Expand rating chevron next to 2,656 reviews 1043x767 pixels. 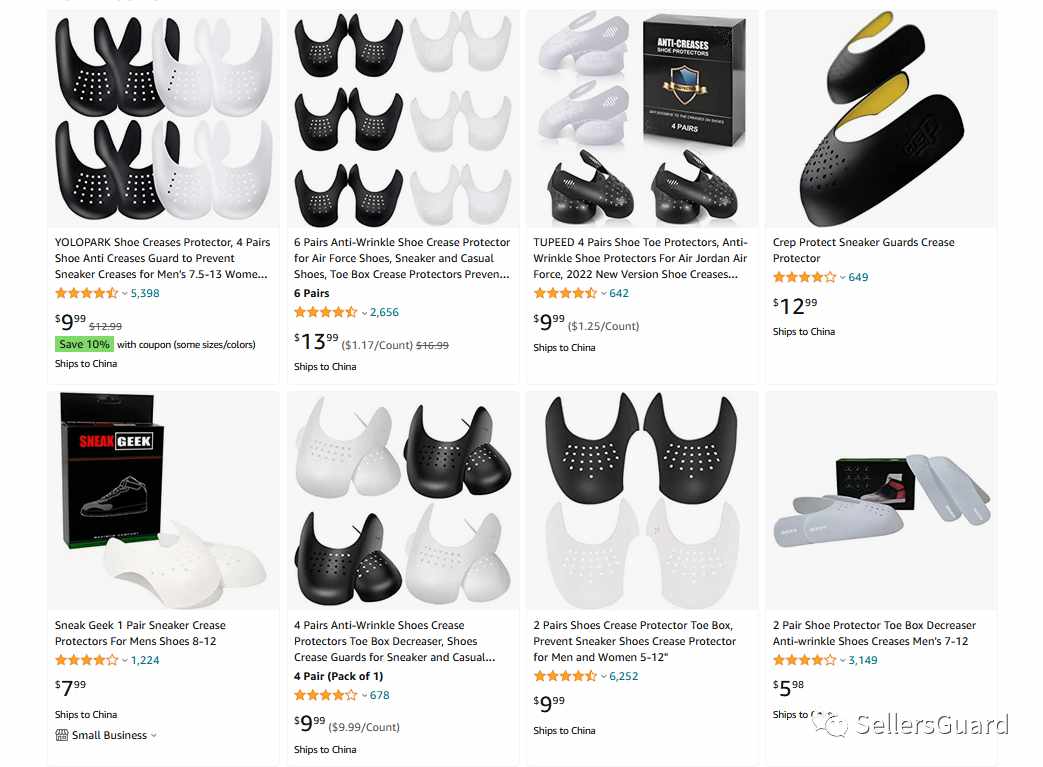pos(364,313)
